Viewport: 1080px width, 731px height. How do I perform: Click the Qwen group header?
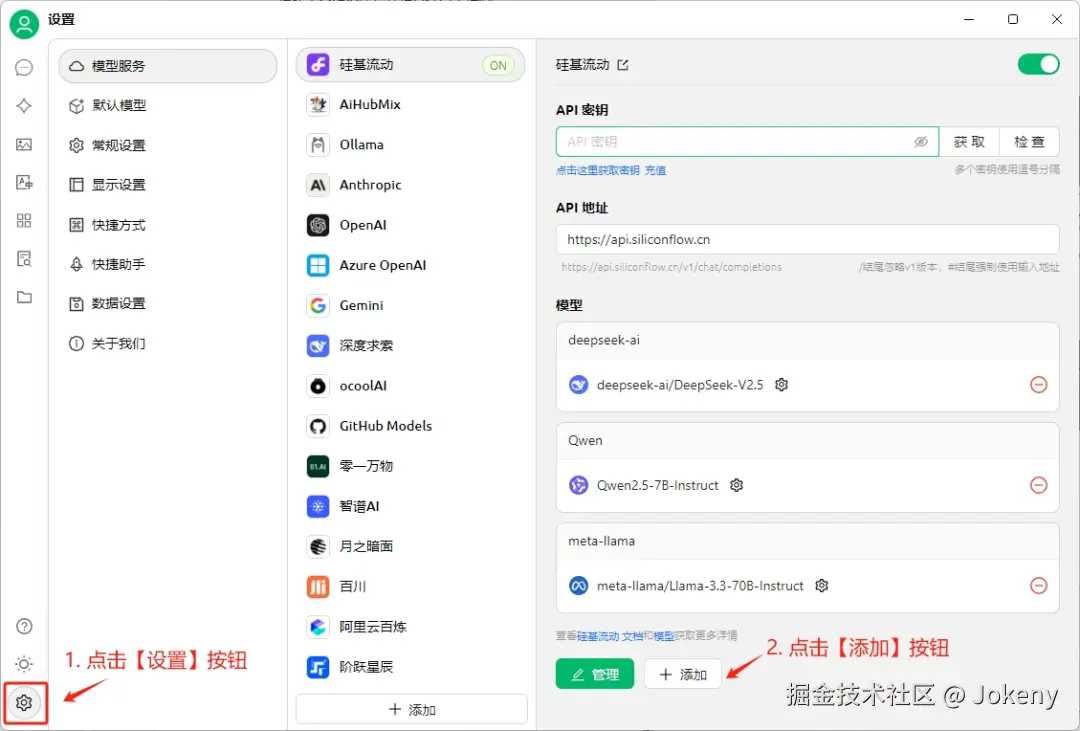pos(807,441)
